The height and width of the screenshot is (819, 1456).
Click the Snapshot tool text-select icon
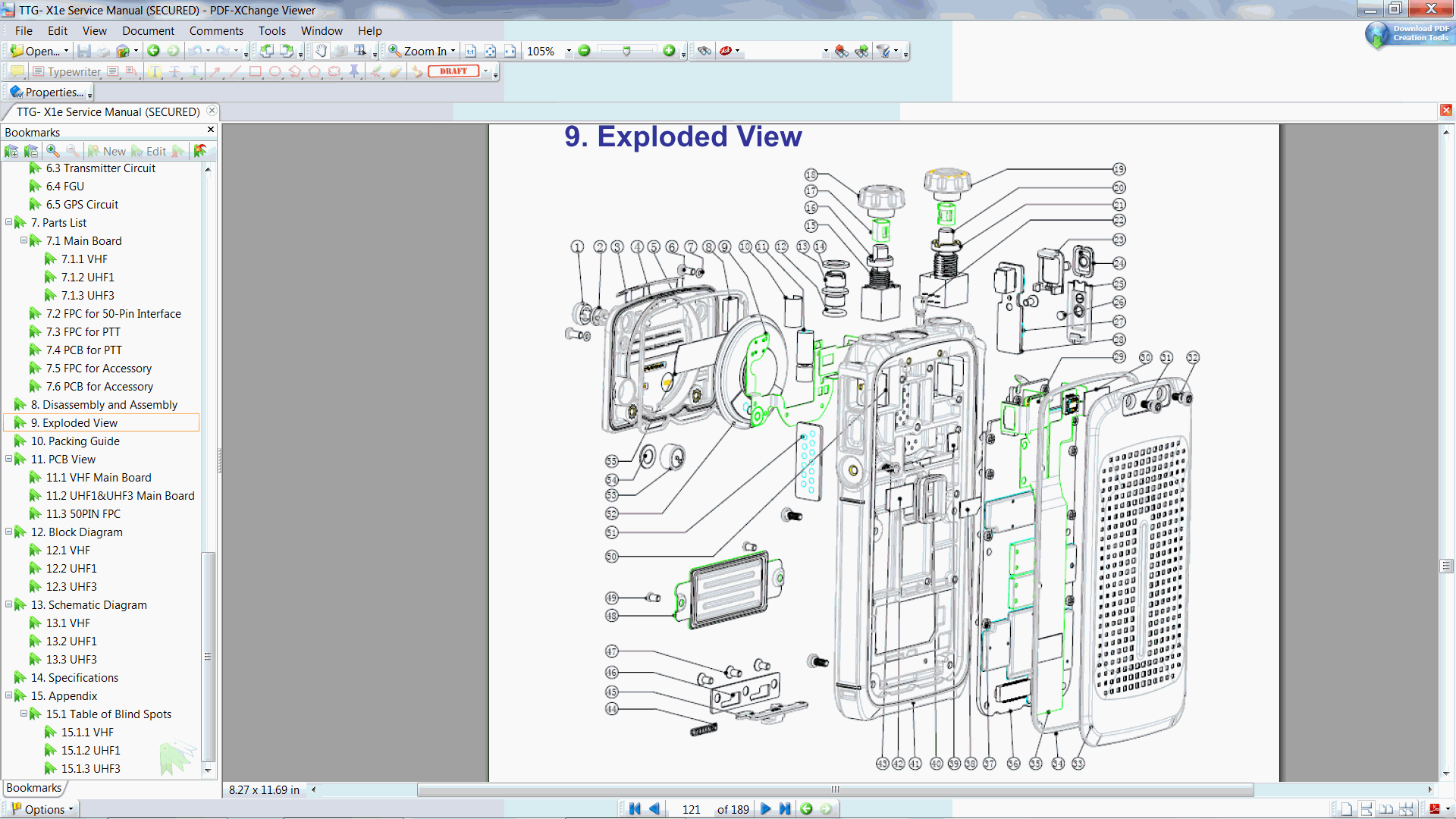360,51
